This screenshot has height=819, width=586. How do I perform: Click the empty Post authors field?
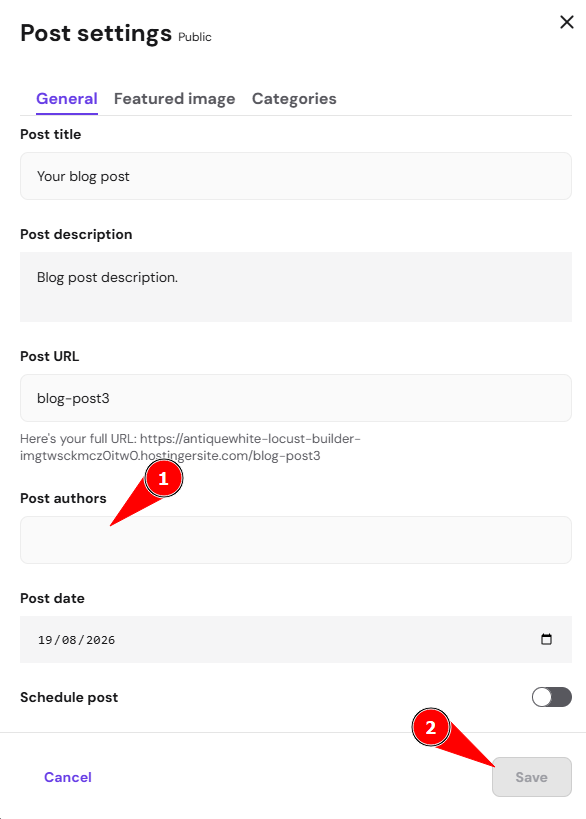(x=296, y=540)
